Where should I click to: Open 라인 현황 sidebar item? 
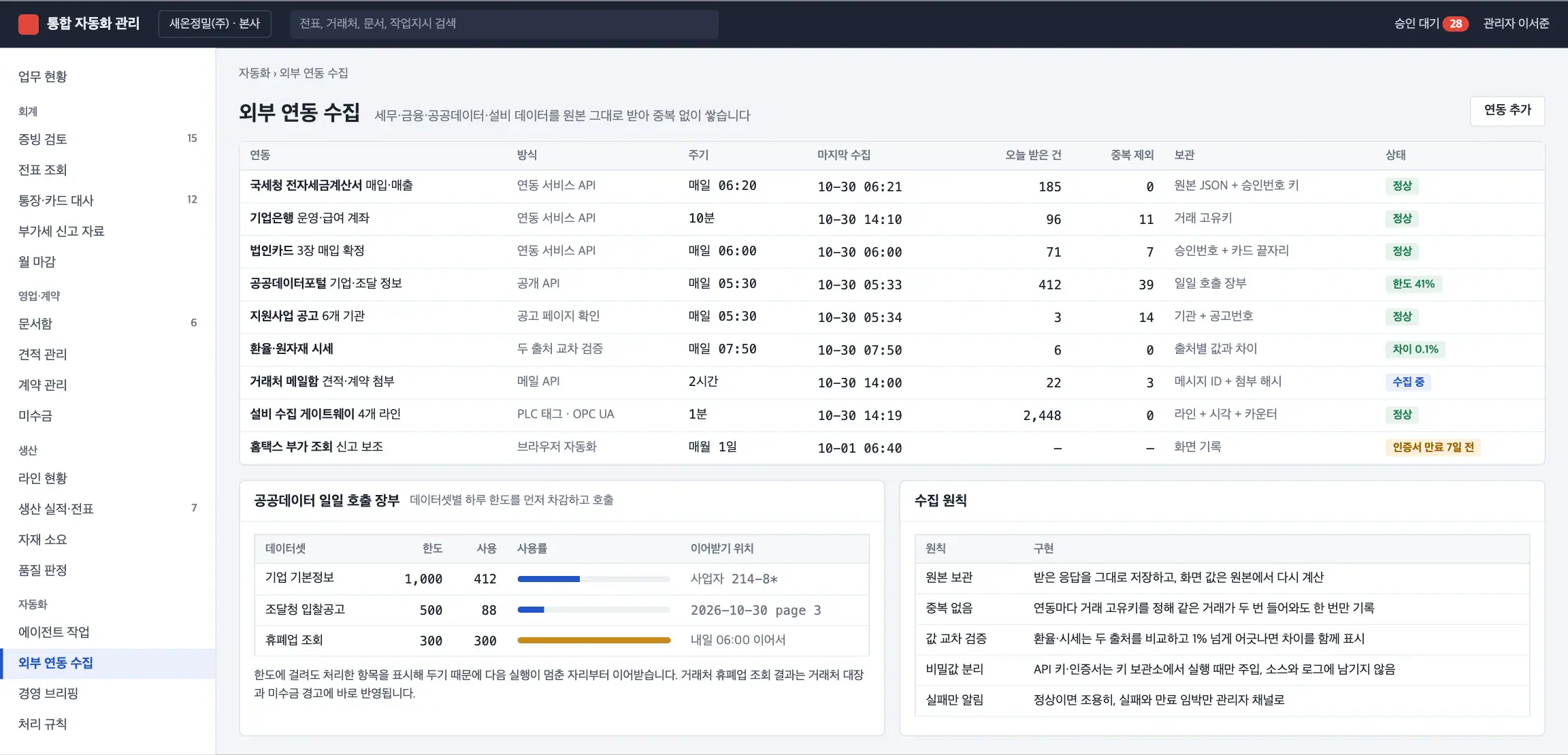pos(108,478)
